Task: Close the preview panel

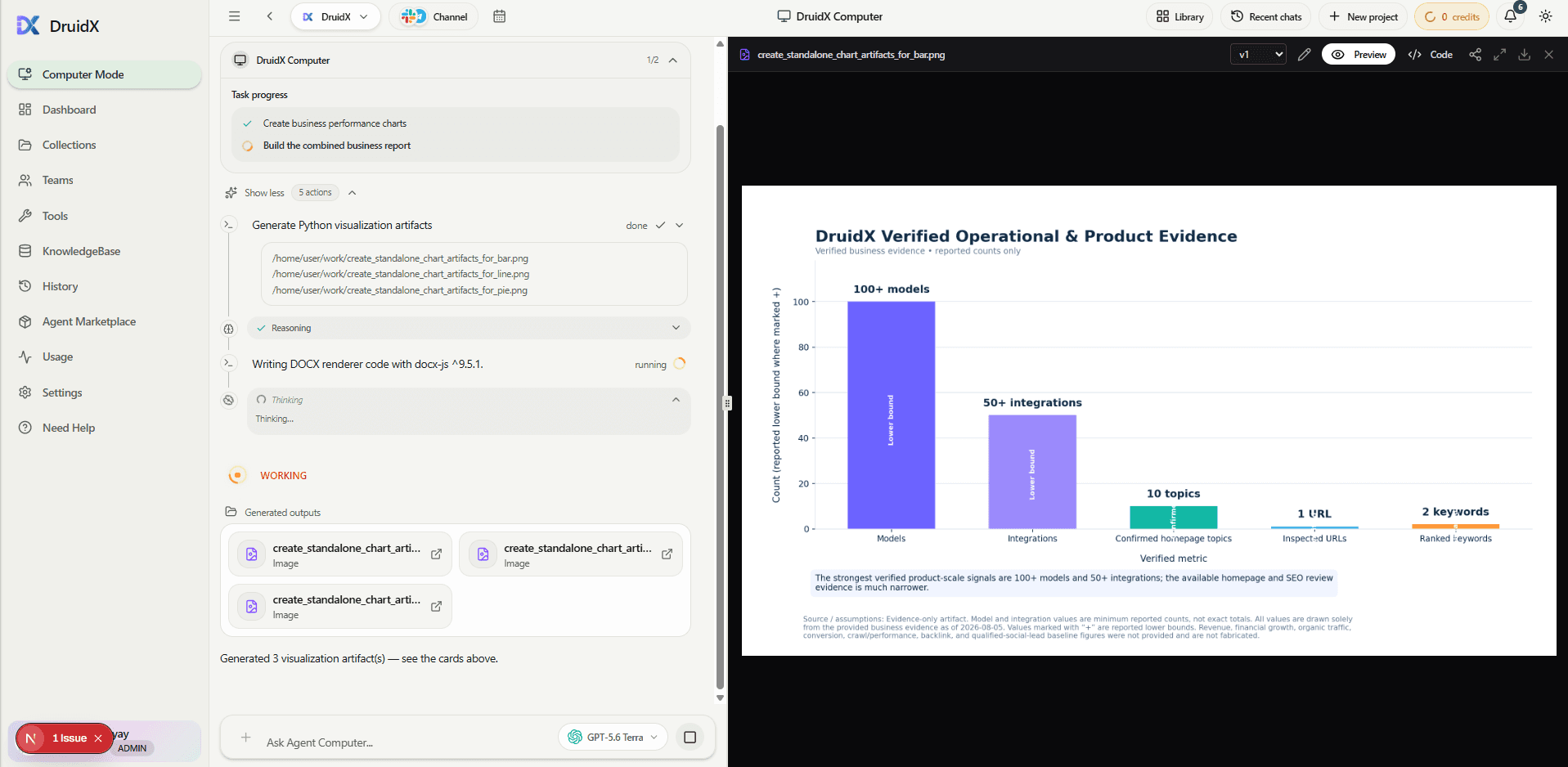Action: point(1548,55)
